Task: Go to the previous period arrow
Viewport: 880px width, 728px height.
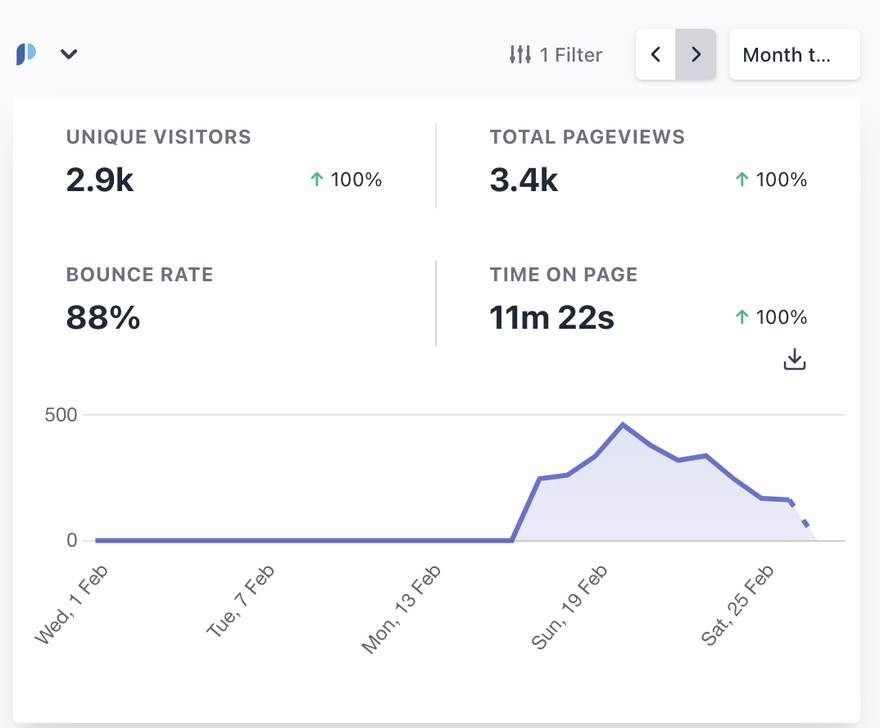Action: point(656,54)
